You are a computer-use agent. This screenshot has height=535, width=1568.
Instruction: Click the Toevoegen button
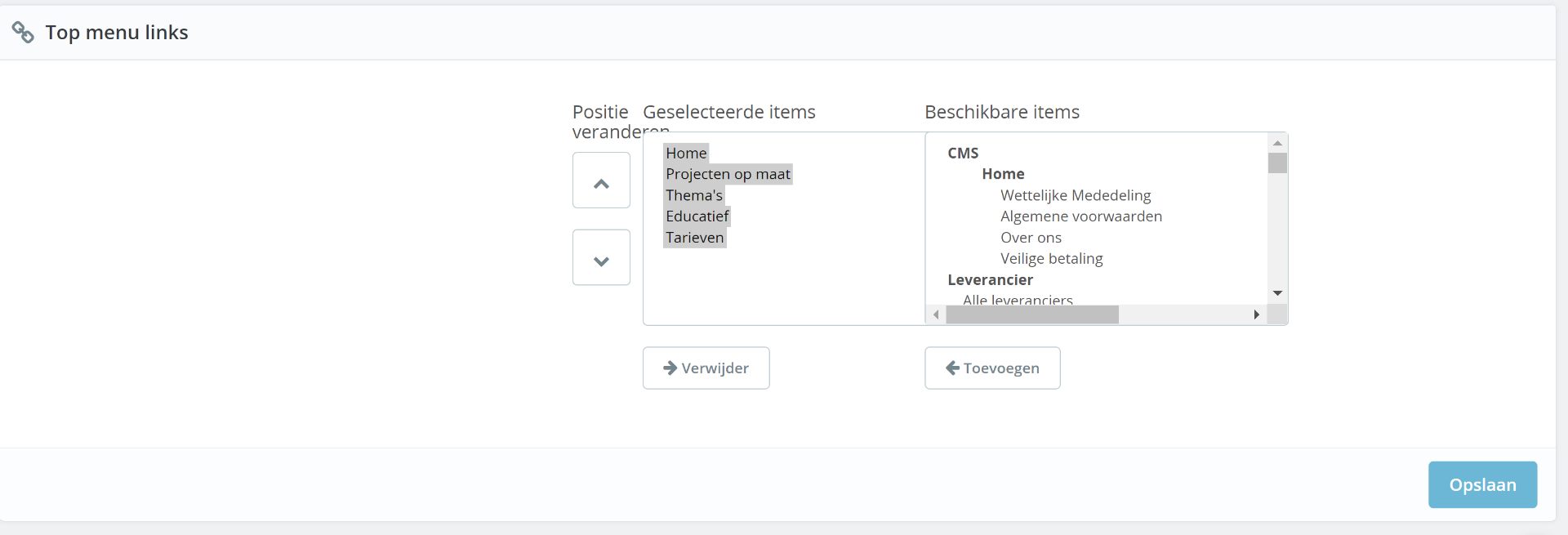coord(992,368)
